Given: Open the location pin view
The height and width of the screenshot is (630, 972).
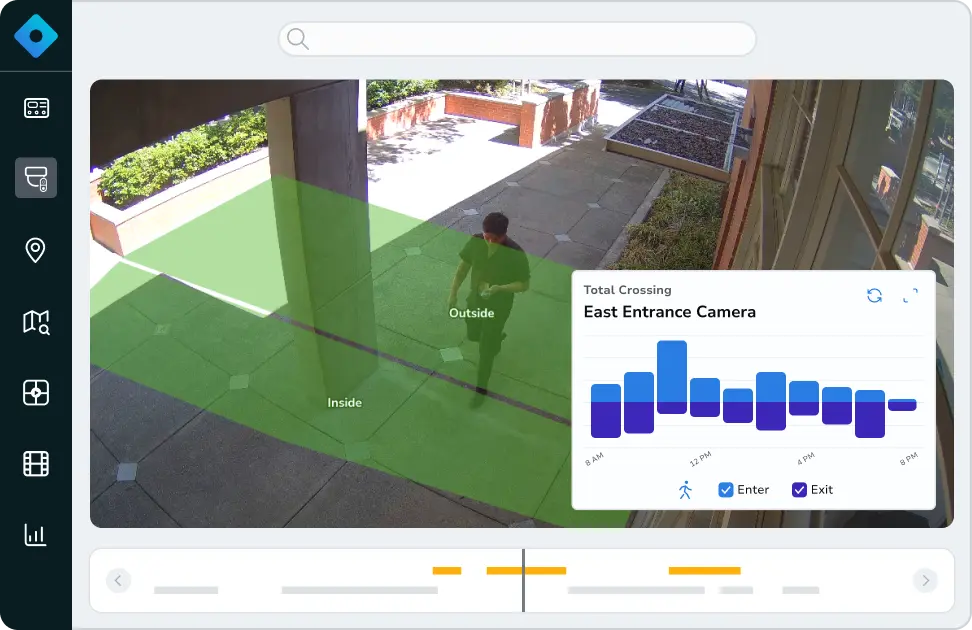Looking at the screenshot, I should coord(35,249).
